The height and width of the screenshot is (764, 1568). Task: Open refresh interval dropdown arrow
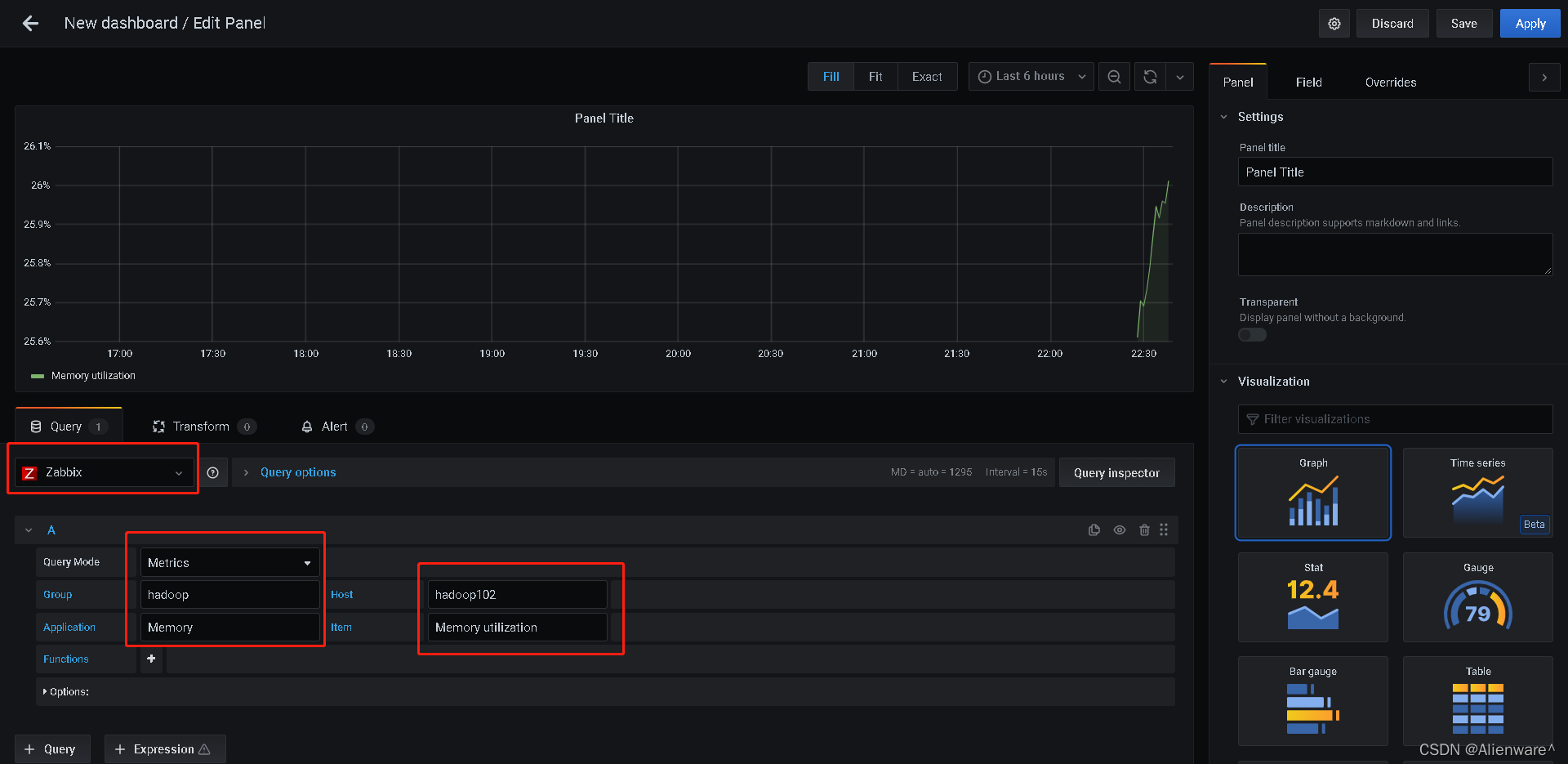1180,77
